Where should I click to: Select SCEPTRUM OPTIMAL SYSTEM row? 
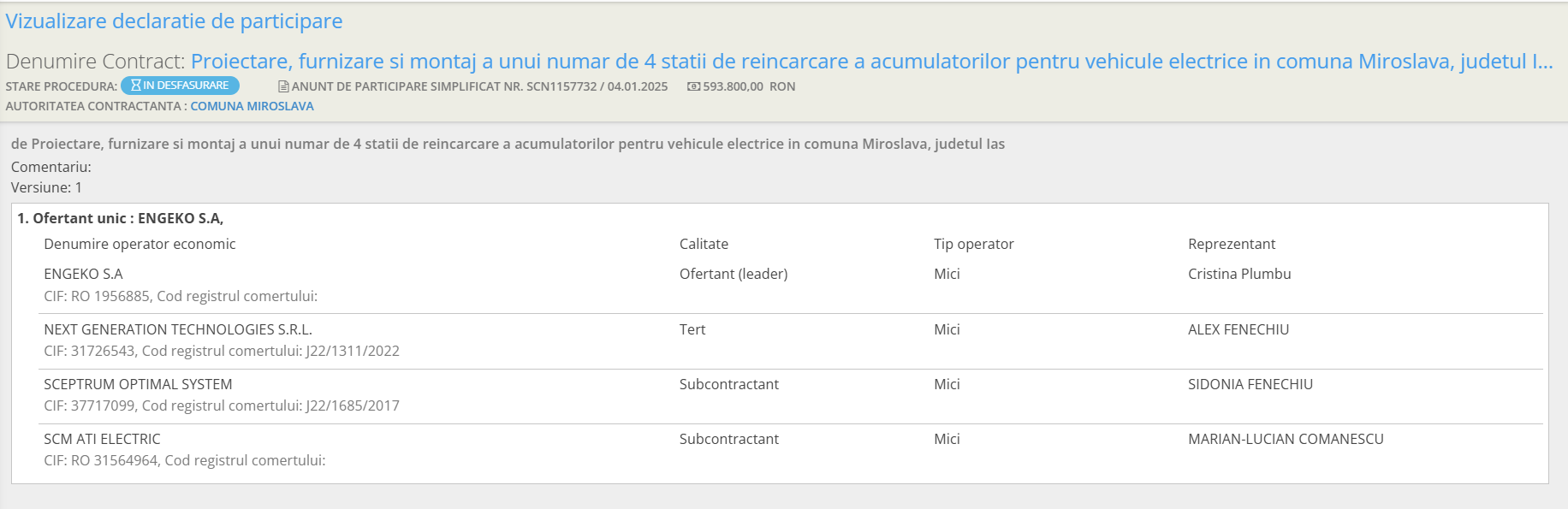pos(791,395)
